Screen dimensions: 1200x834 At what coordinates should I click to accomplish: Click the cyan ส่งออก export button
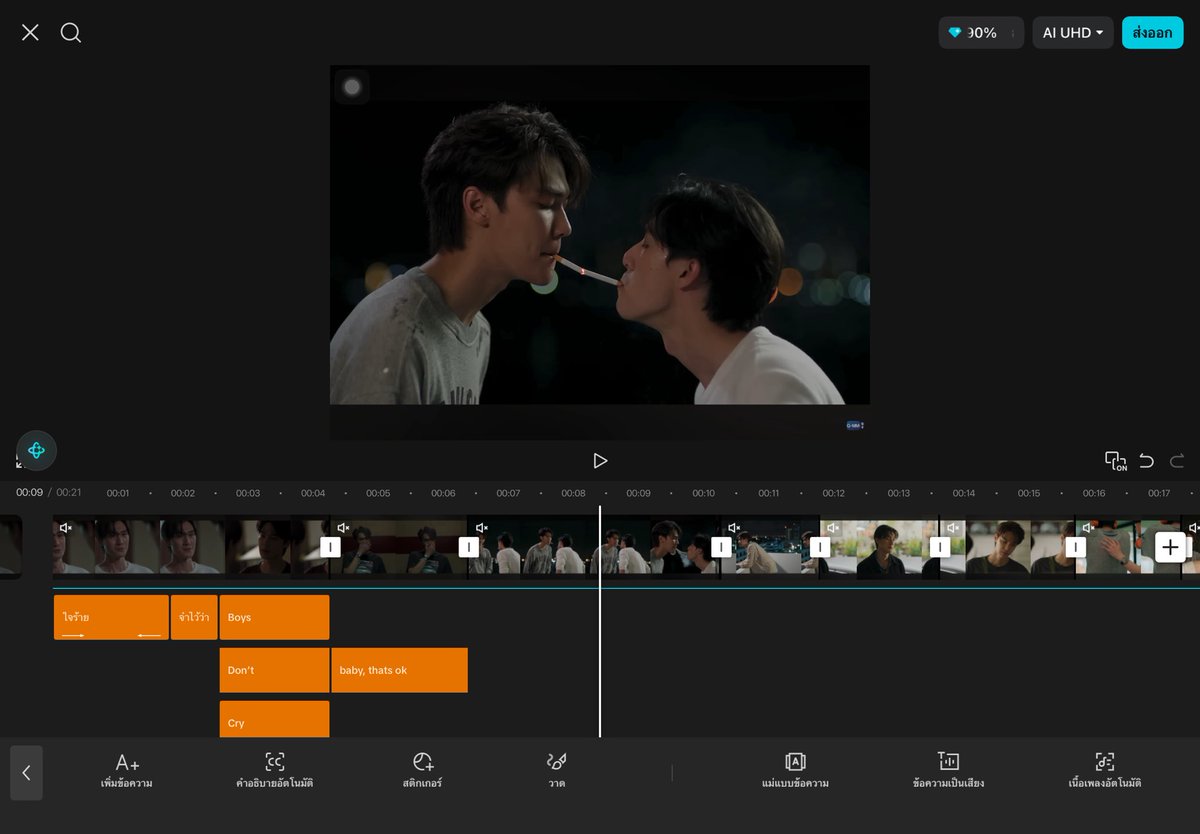coord(1152,33)
